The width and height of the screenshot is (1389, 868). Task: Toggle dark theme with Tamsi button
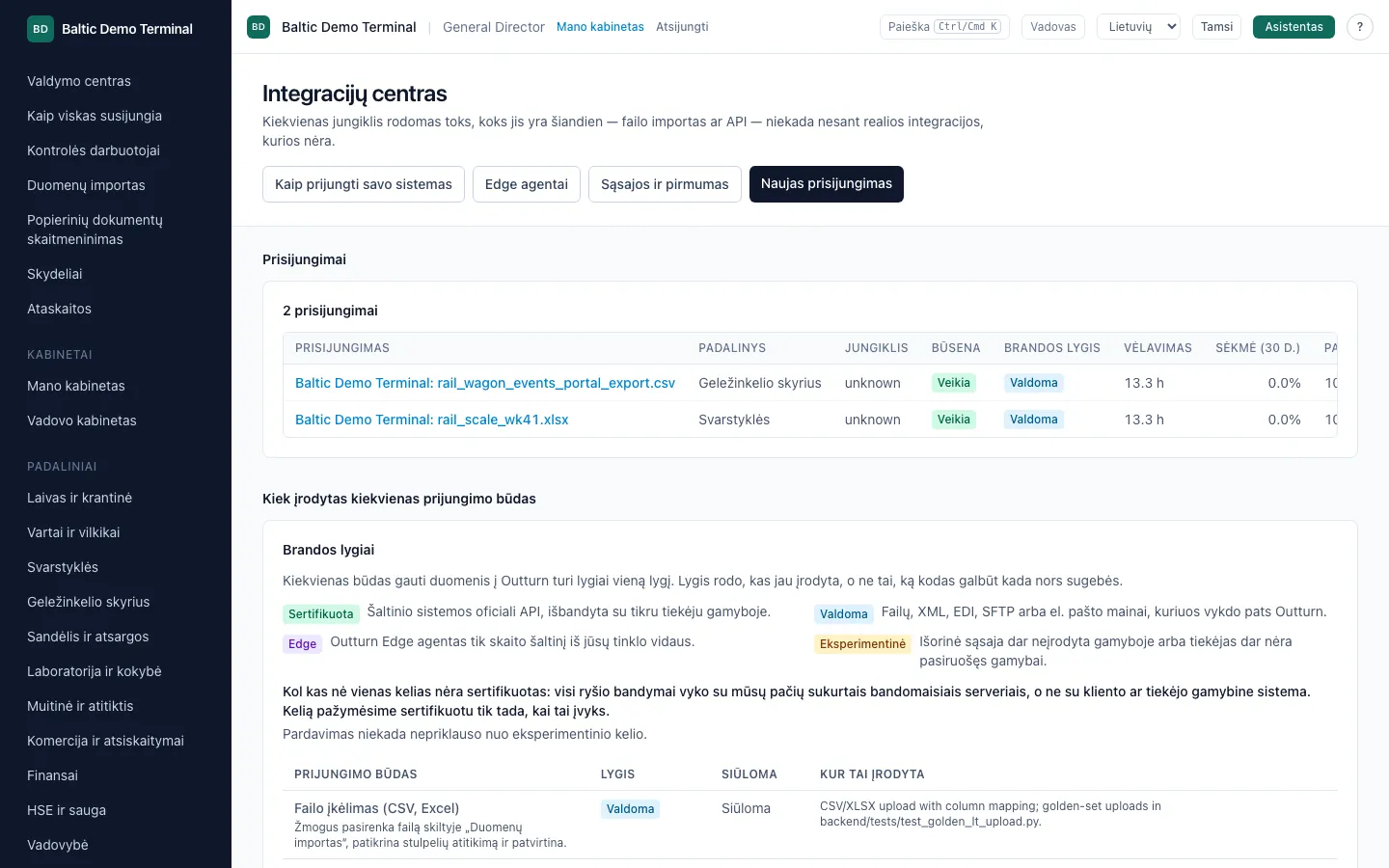pos(1216,27)
